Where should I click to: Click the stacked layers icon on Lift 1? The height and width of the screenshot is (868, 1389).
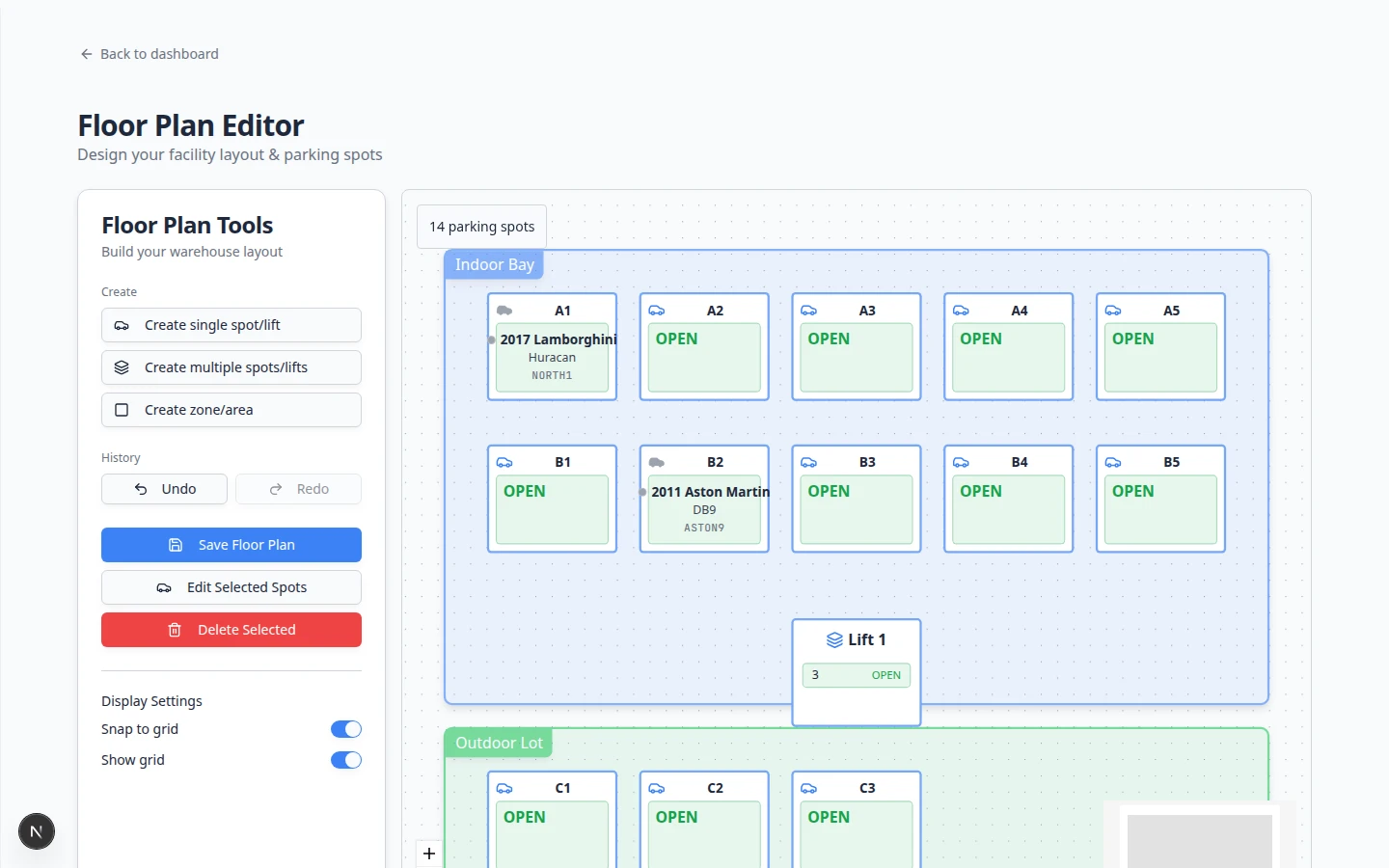(835, 640)
